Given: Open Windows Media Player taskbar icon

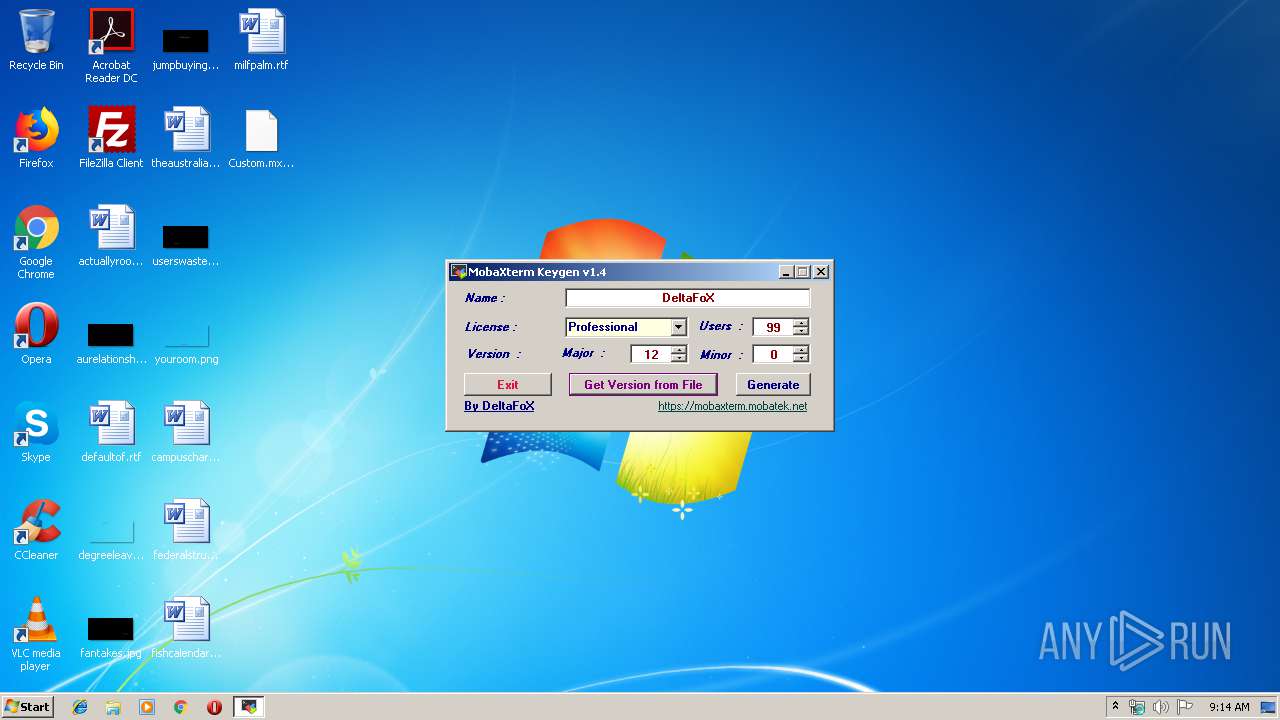Looking at the screenshot, I should click(147, 707).
